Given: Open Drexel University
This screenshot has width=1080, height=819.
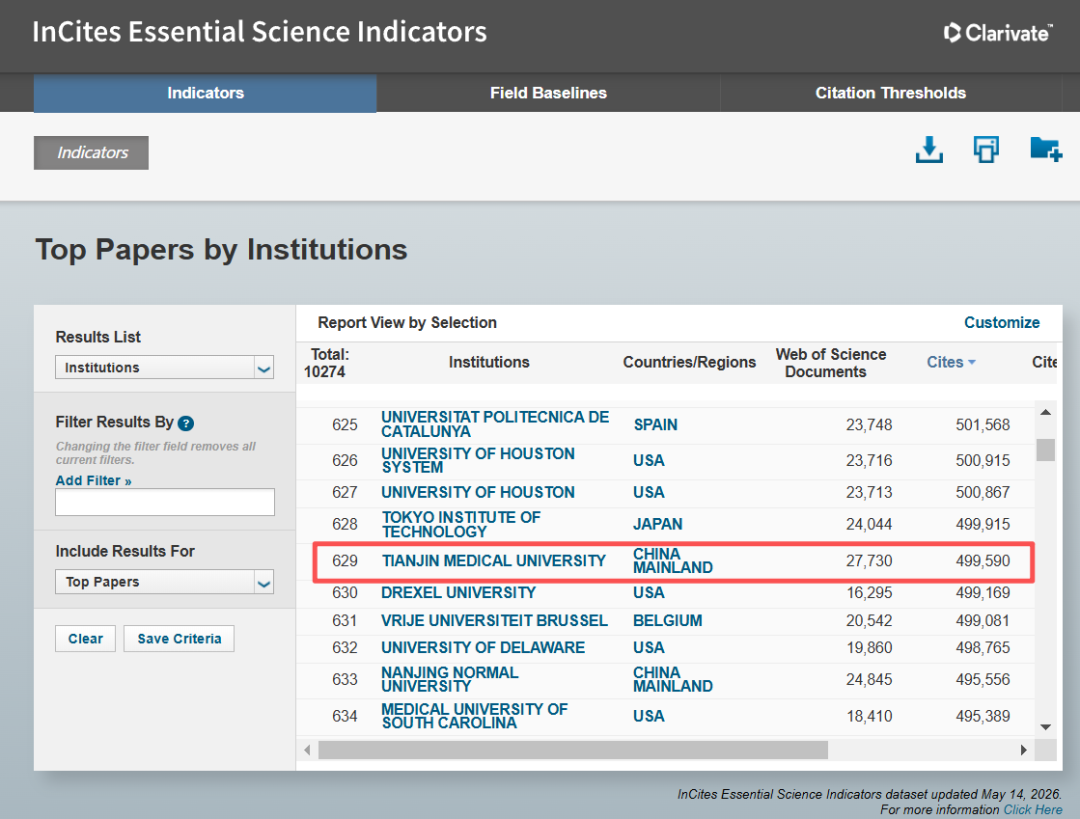Looking at the screenshot, I should coord(458,592).
